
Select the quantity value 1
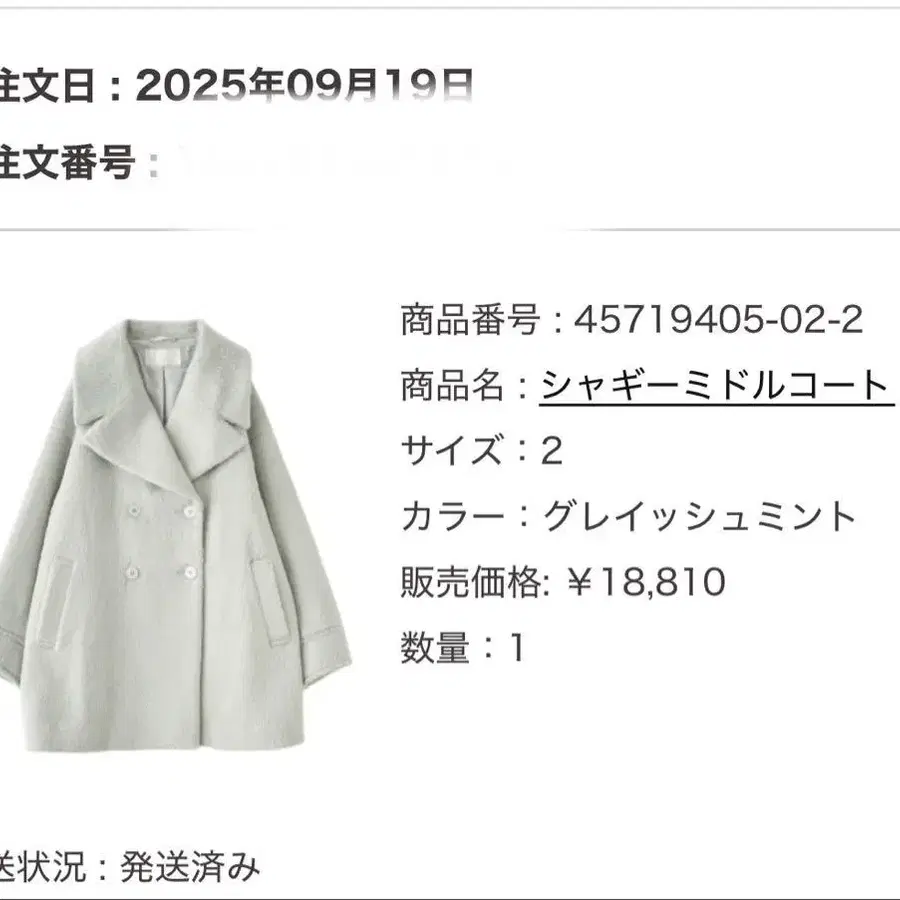[x=517, y=647]
